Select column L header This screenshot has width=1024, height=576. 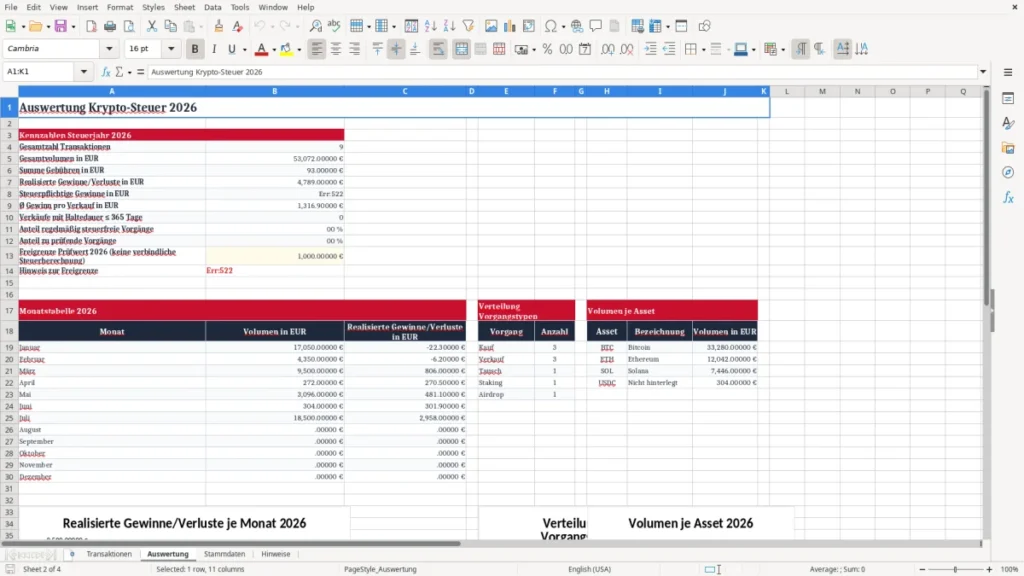tap(787, 91)
